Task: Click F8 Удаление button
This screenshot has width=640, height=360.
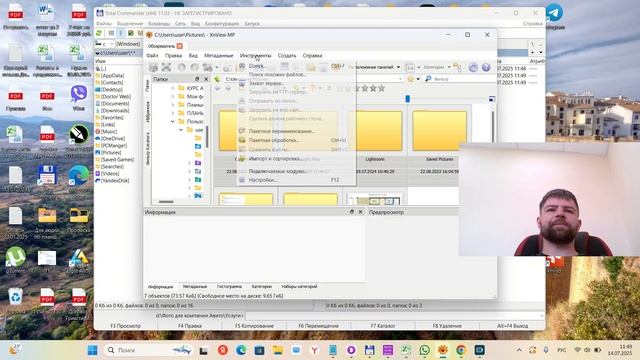Action: [x=447, y=326]
